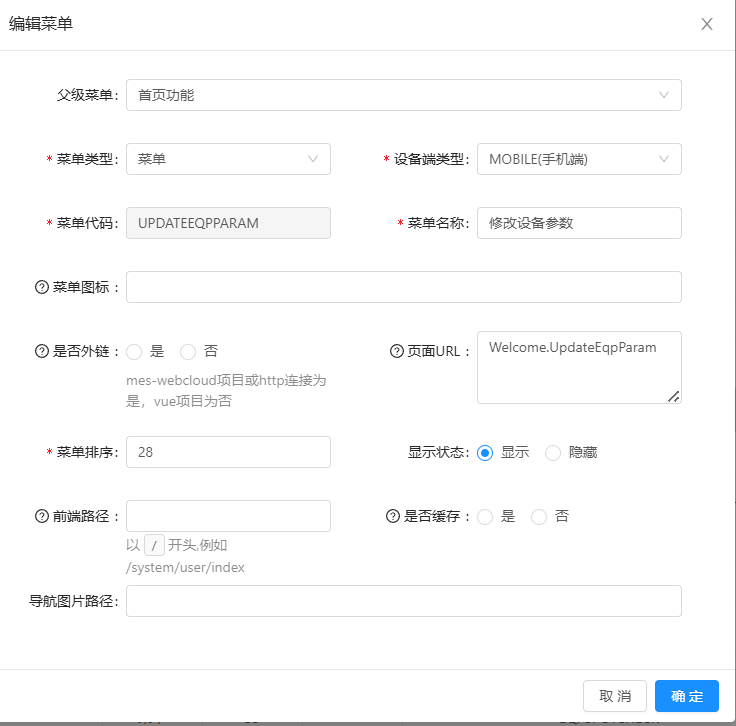
Task: Click the empty 前端路径 input field
Action: coord(228,516)
